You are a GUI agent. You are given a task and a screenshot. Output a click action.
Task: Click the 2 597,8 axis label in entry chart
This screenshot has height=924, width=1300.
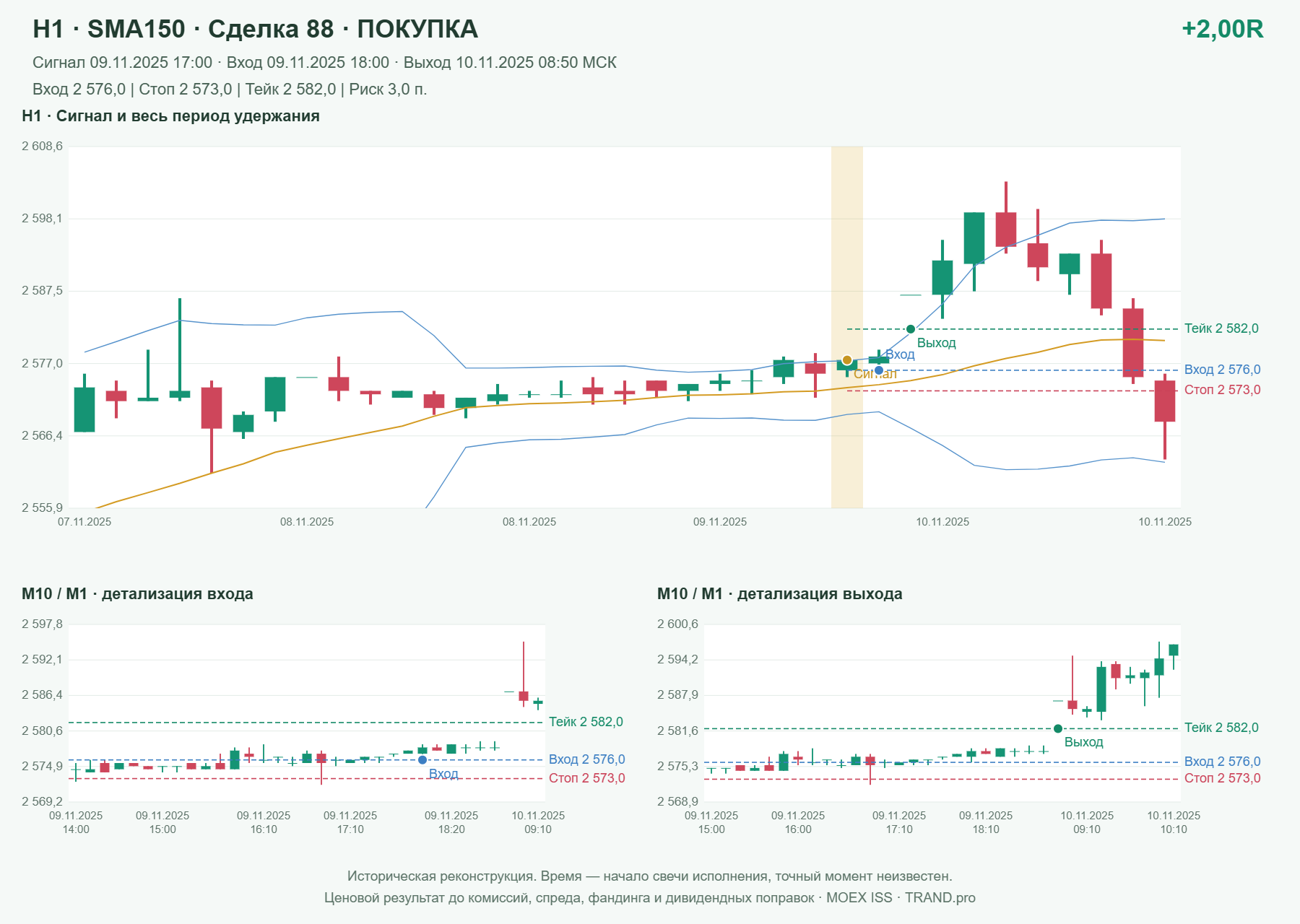(x=42, y=624)
